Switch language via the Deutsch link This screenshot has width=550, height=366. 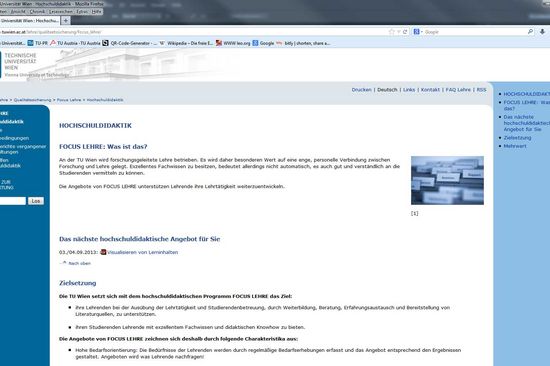(x=387, y=90)
